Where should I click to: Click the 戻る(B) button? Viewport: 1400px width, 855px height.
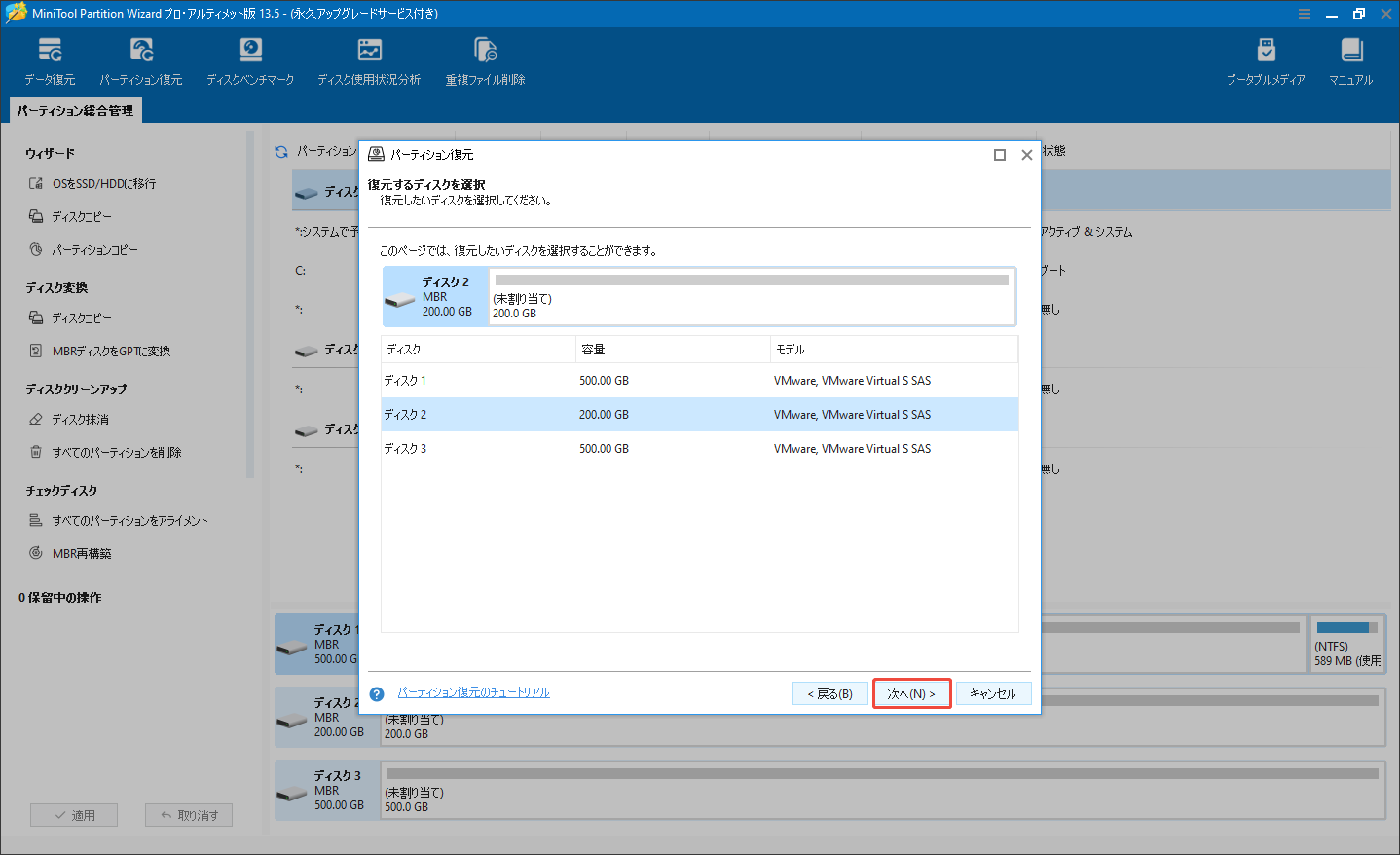829,692
